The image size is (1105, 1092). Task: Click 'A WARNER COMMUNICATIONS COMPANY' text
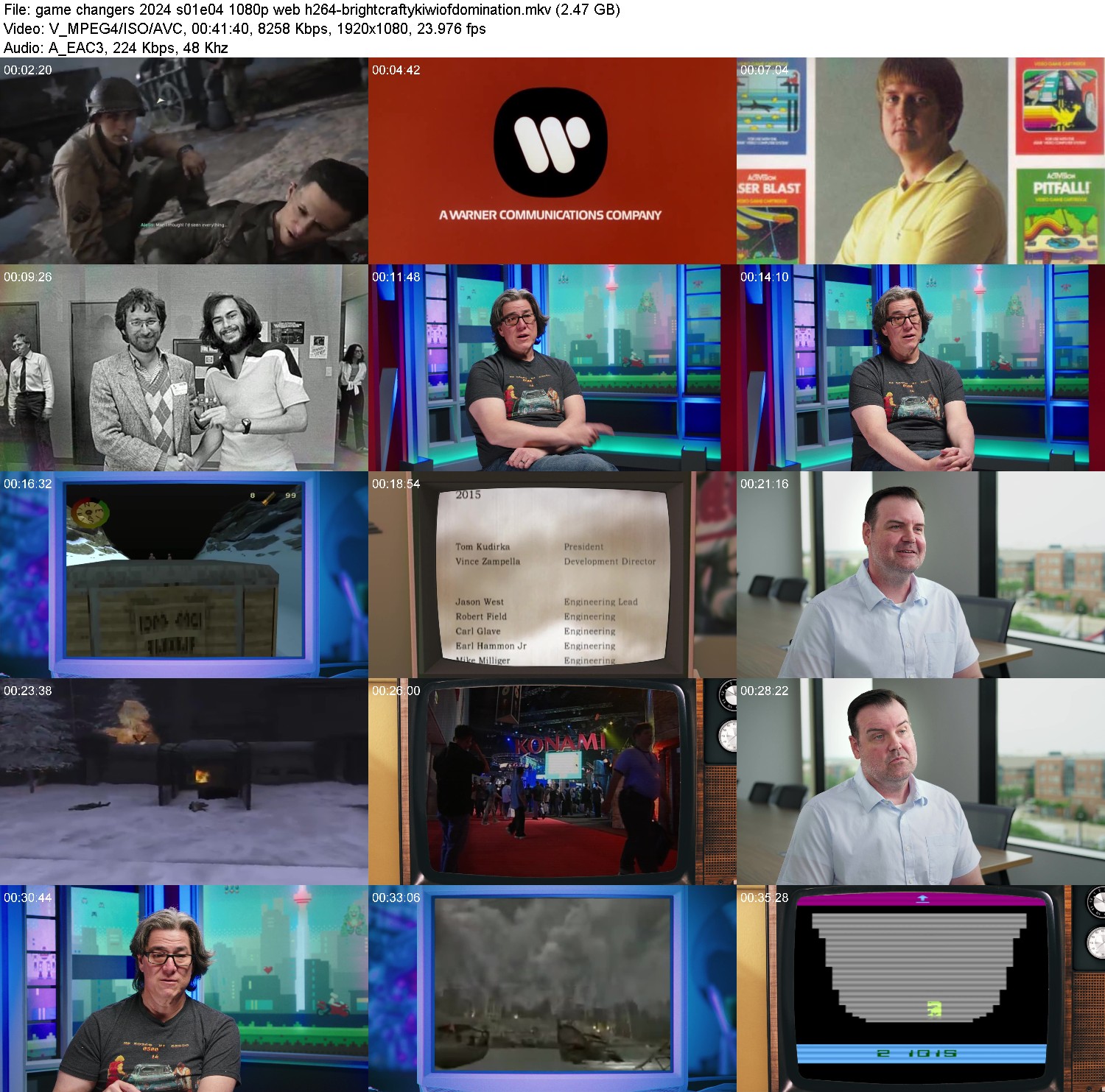pos(550,215)
